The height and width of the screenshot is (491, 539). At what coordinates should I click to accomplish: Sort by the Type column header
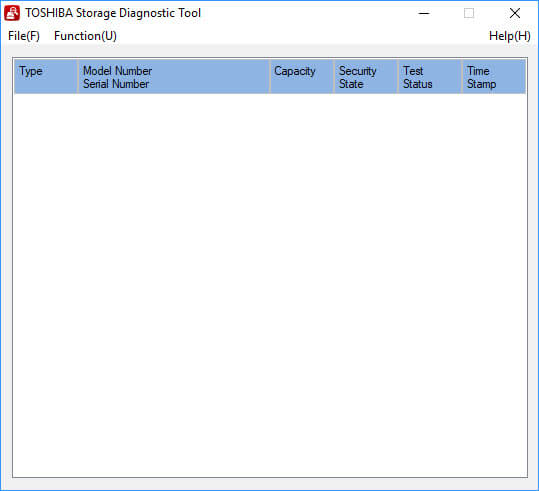click(x=46, y=76)
